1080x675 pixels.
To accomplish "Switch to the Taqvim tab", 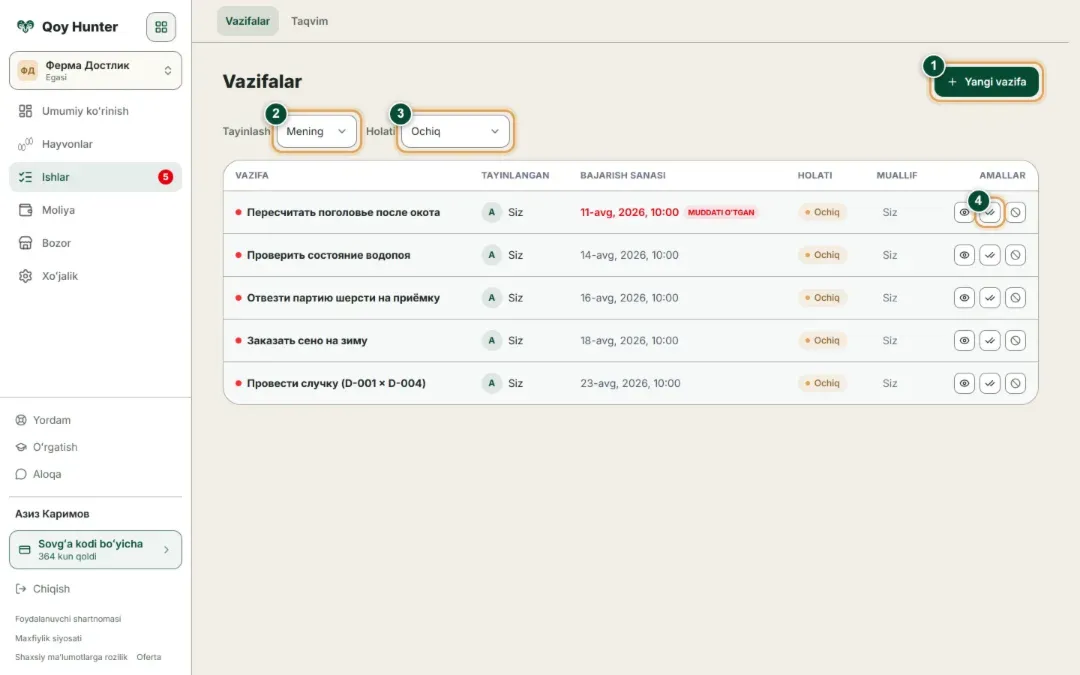I will (309, 21).
